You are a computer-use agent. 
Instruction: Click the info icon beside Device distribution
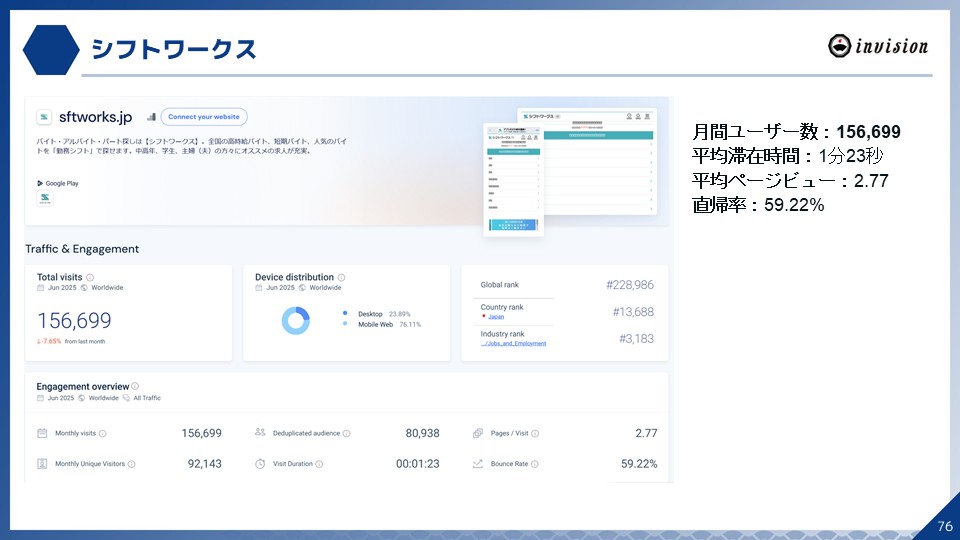[x=342, y=277]
